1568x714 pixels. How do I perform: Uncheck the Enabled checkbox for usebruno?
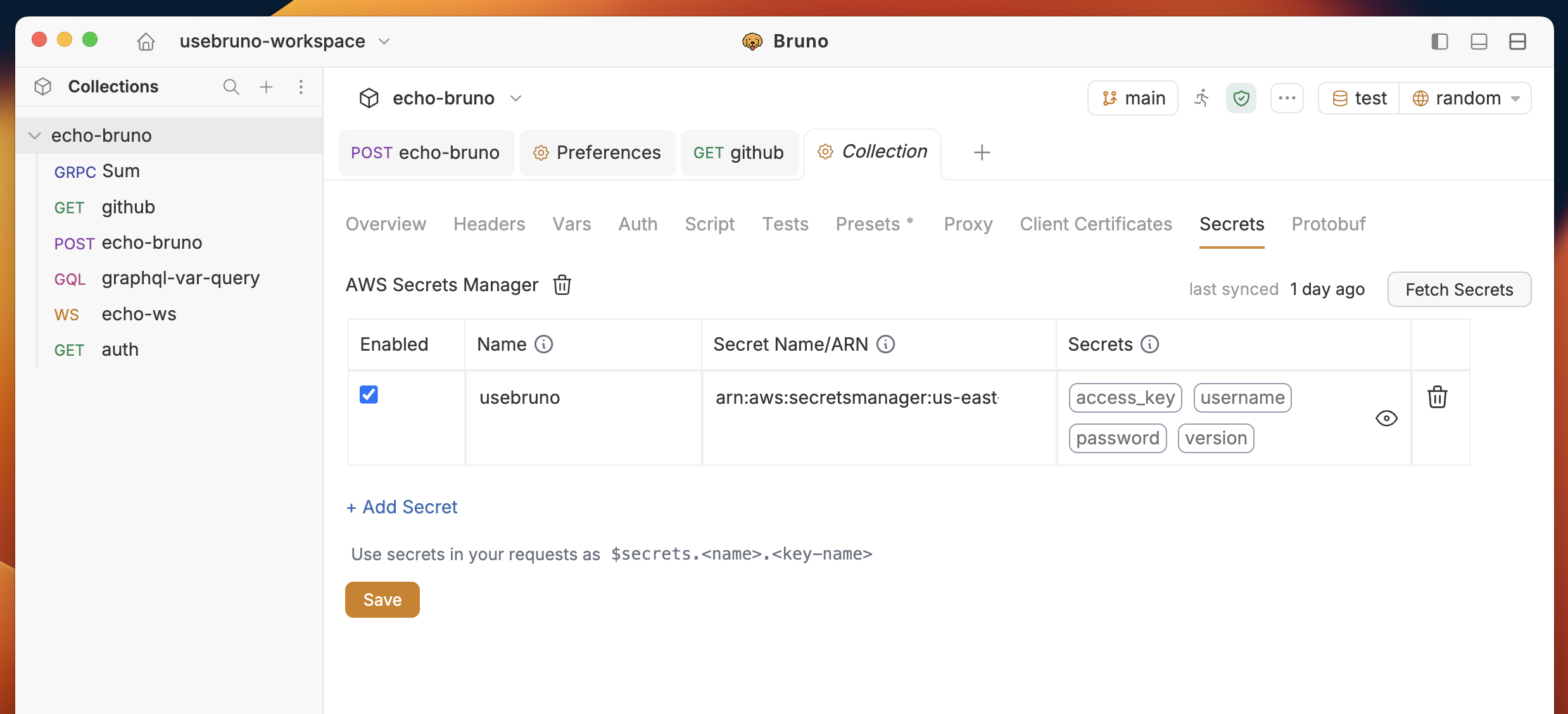(x=369, y=394)
